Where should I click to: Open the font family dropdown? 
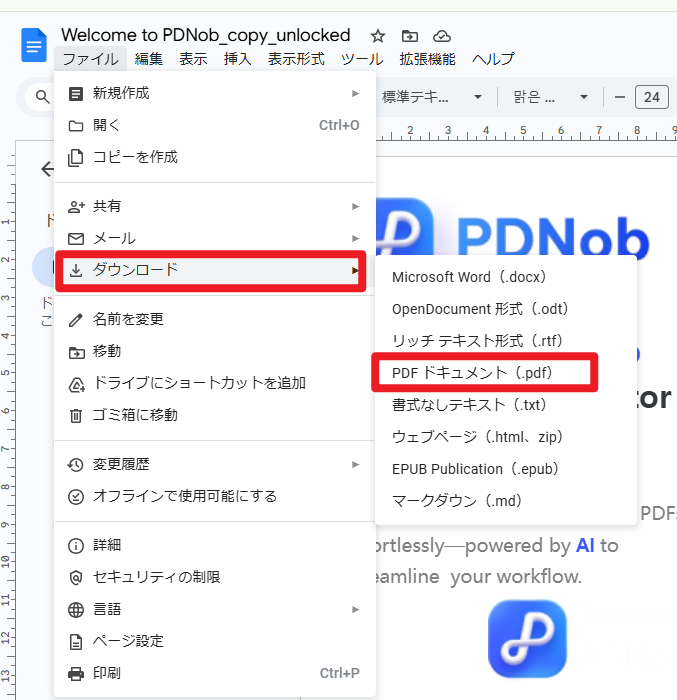550,97
